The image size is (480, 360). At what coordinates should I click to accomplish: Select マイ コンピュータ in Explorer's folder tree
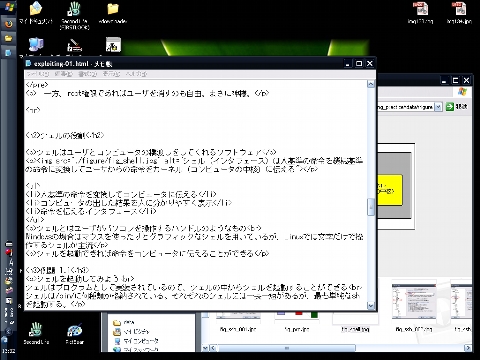[136, 341]
